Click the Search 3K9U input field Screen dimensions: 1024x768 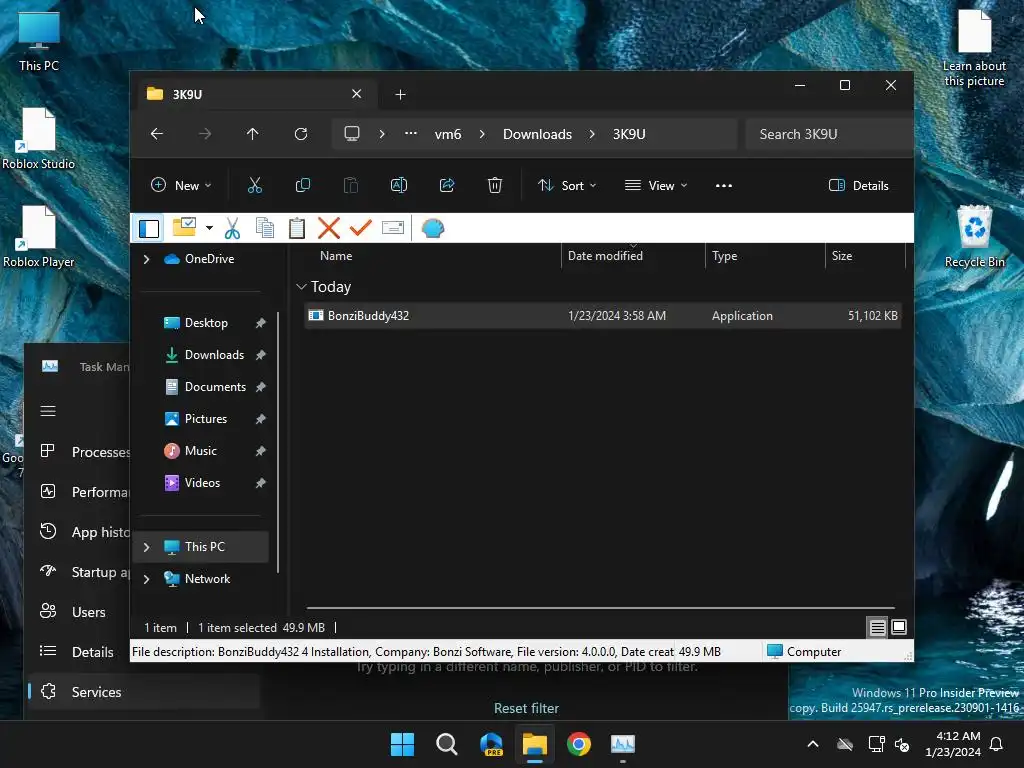point(828,134)
